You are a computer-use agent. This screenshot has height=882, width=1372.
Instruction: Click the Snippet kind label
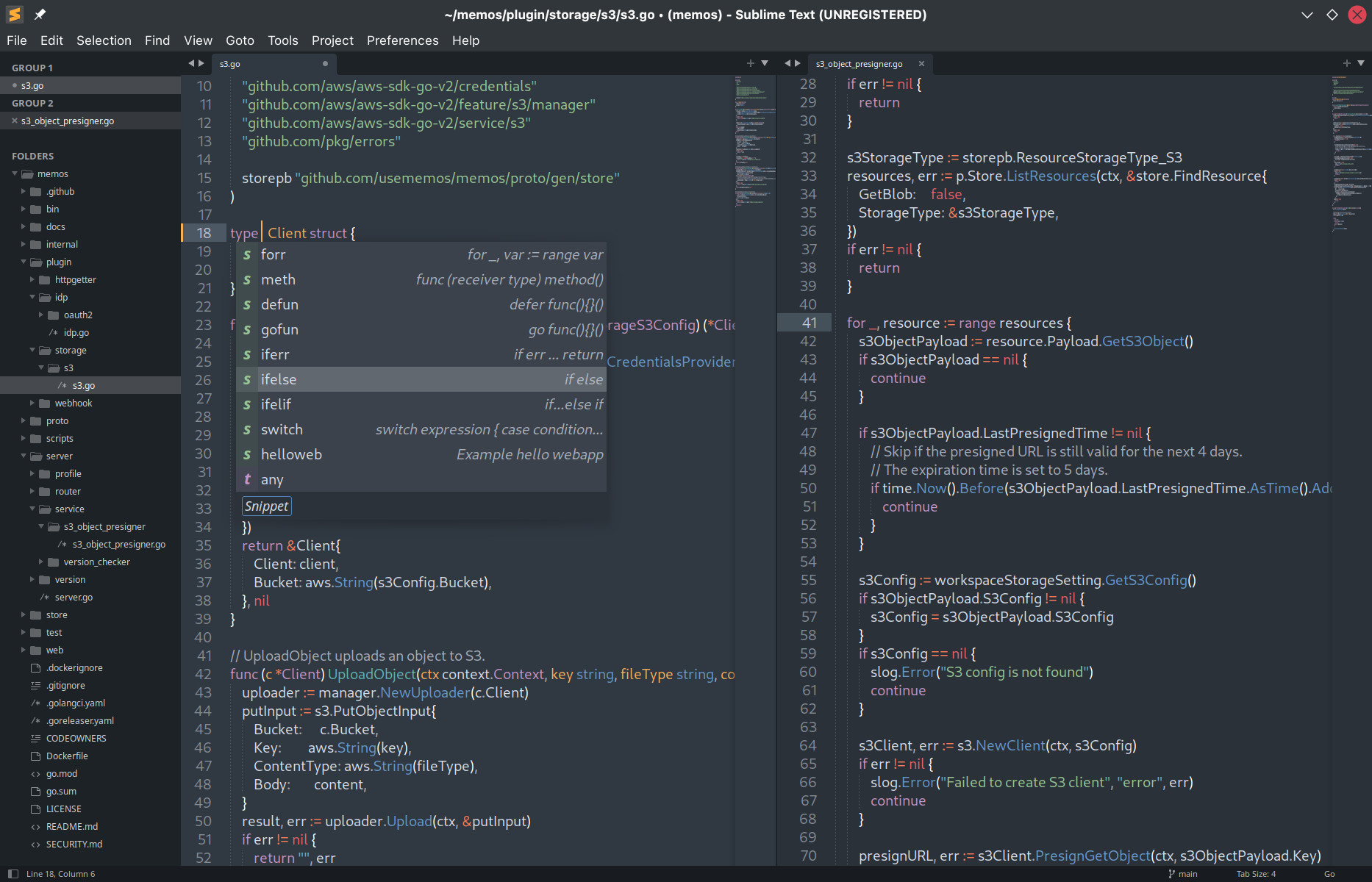click(x=267, y=506)
